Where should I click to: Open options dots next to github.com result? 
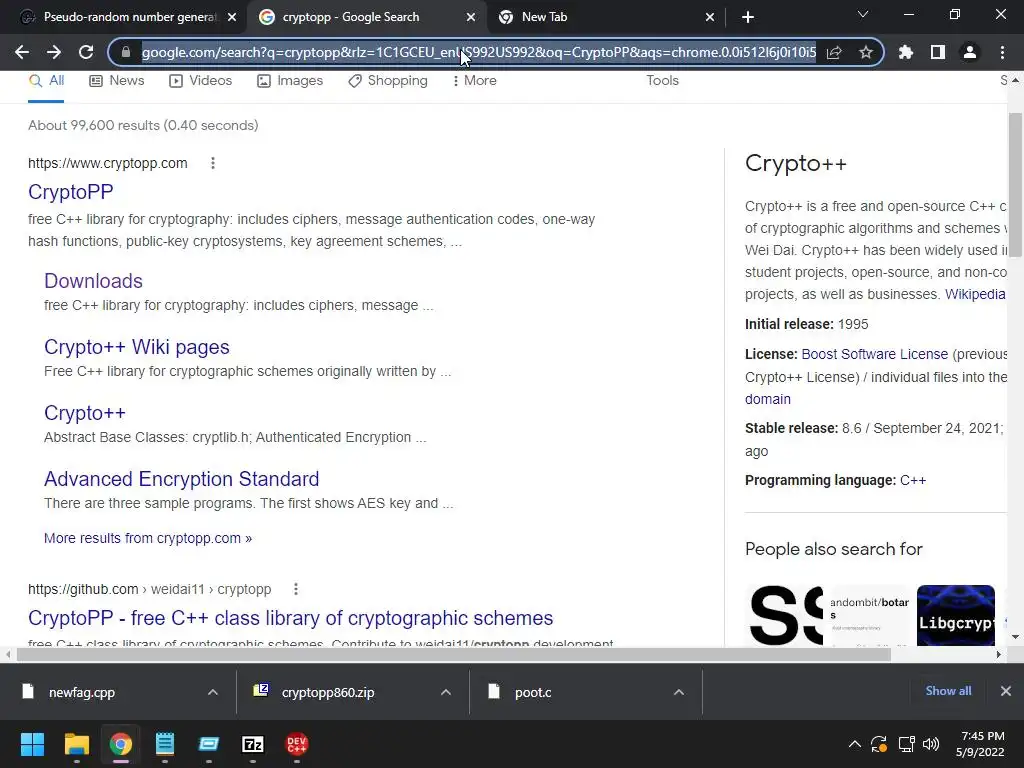click(x=296, y=589)
